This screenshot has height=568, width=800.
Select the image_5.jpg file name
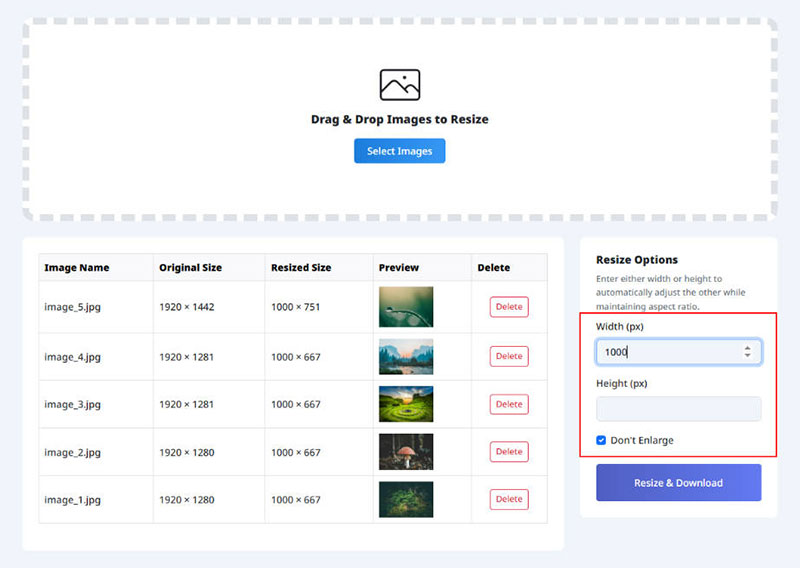[x=72, y=307]
